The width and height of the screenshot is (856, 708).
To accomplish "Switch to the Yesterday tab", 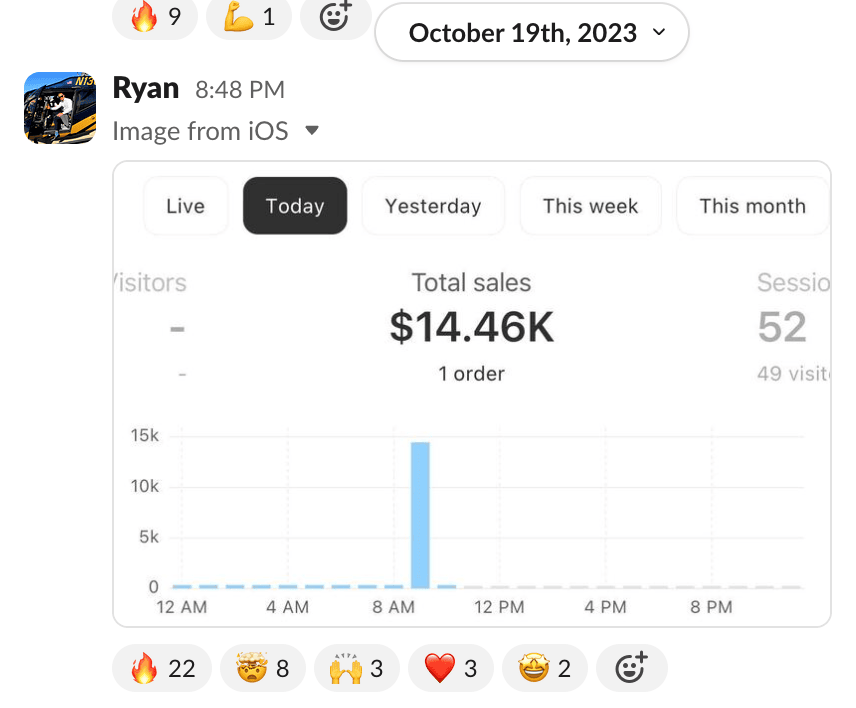I will (x=433, y=206).
